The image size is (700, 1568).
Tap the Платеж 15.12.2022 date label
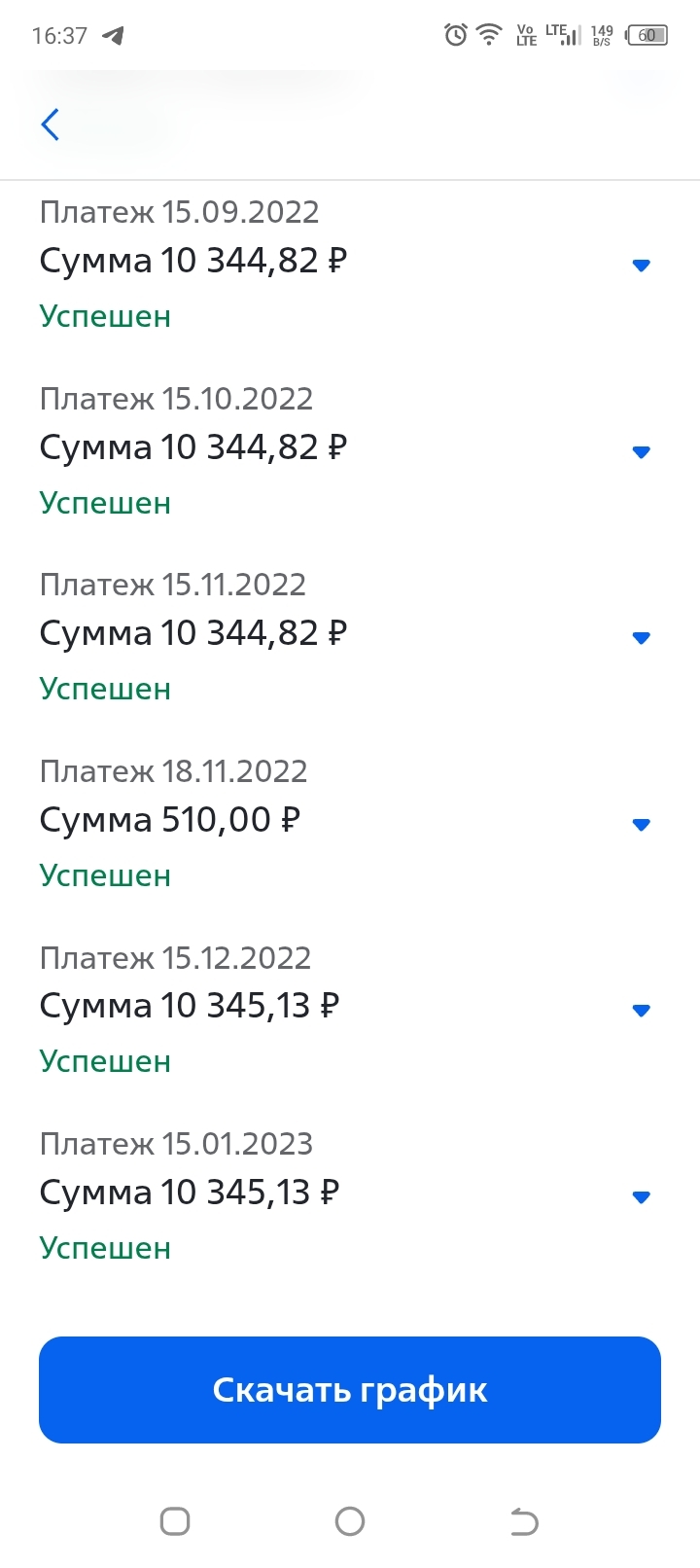pyautogui.click(x=175, y=958)
